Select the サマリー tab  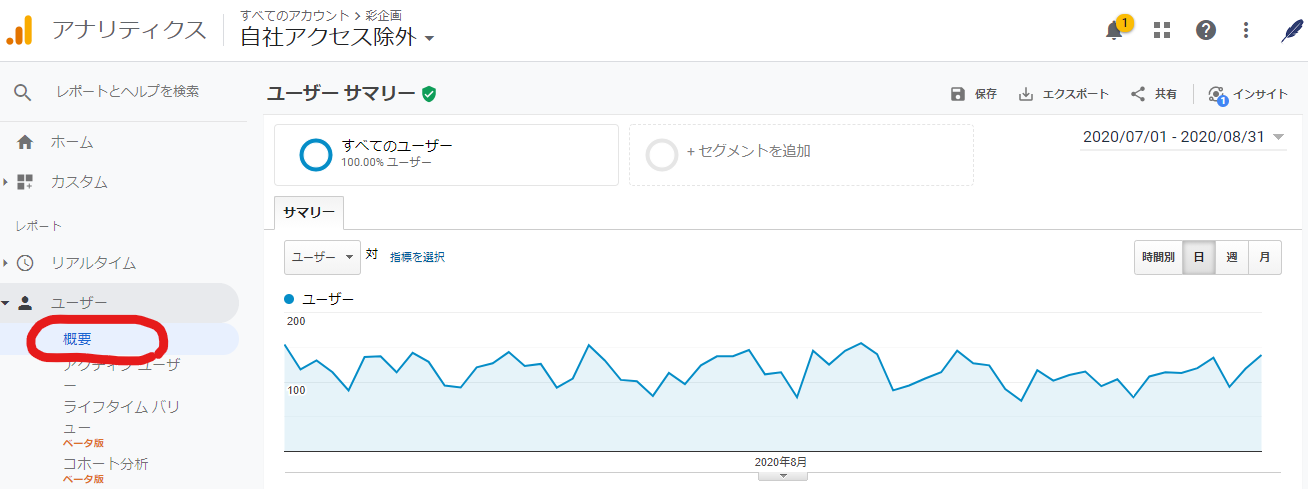[309, 213]
